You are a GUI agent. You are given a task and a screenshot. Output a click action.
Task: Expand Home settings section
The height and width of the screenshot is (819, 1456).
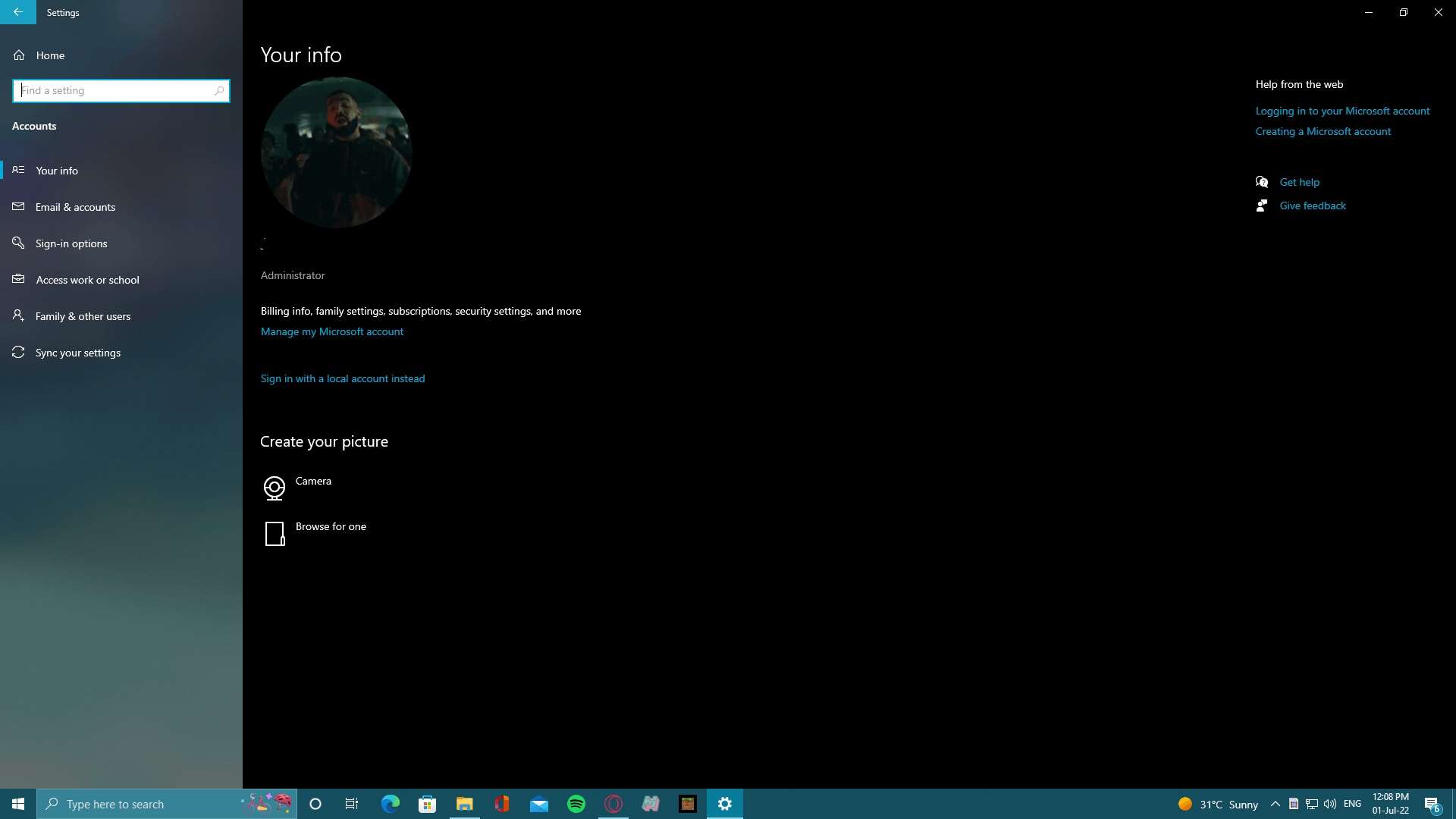50,54
